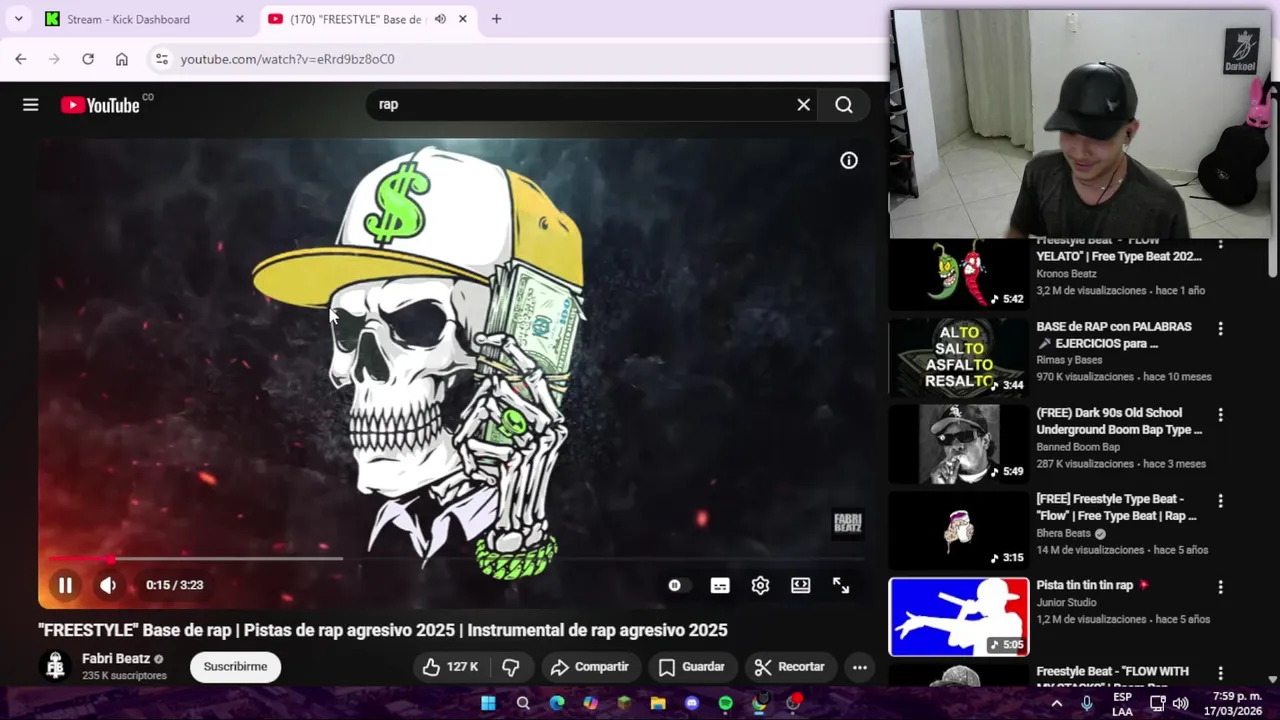The height and width of the screenshot is (720, 1280).
Task: Save video with Guardar button
Action: (x=692, y=667)
